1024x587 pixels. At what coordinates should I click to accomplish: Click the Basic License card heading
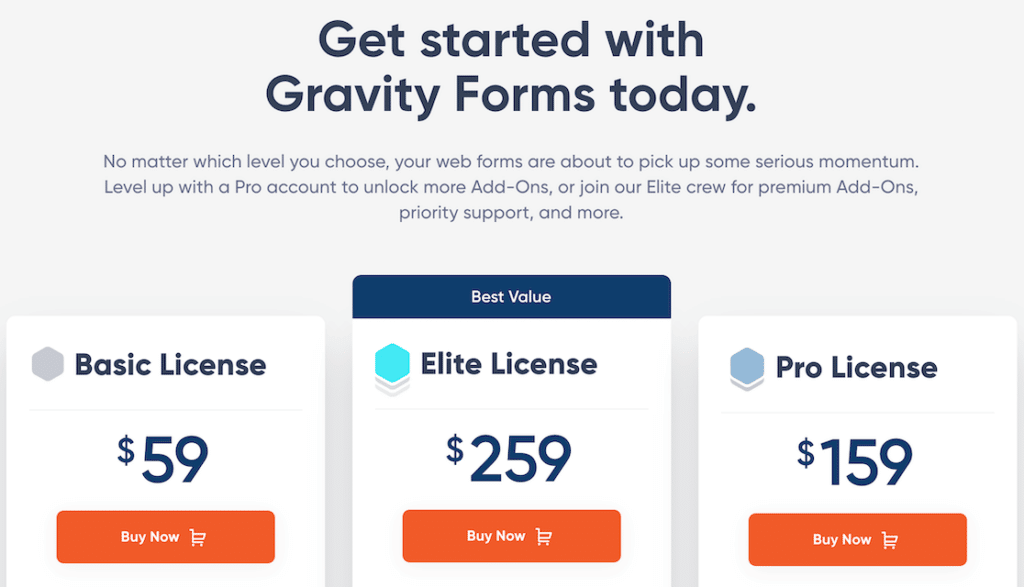(170, 365)
